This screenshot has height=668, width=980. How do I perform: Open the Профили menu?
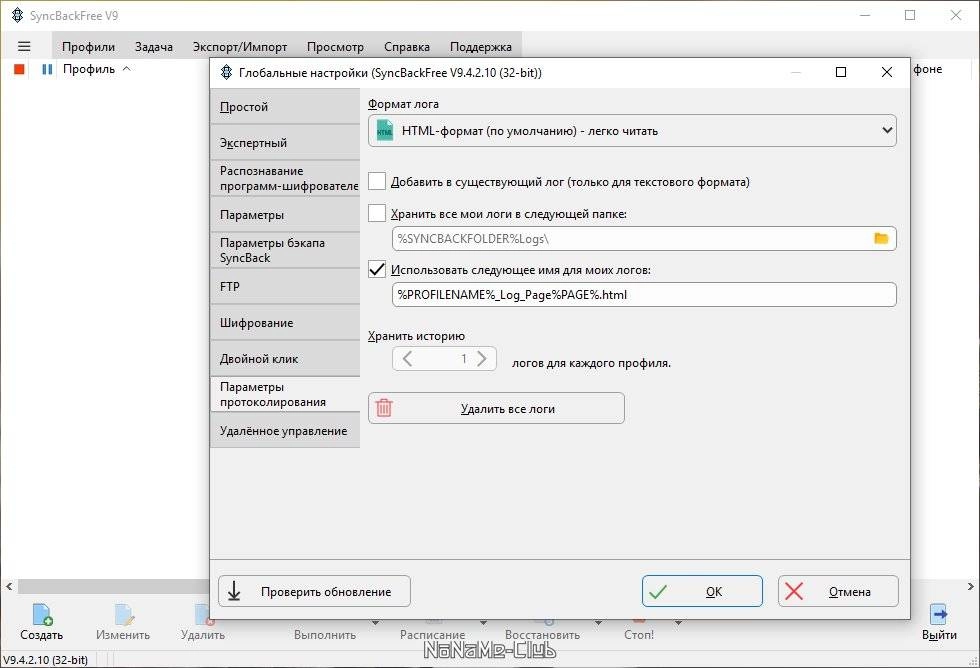coord(88,46)
